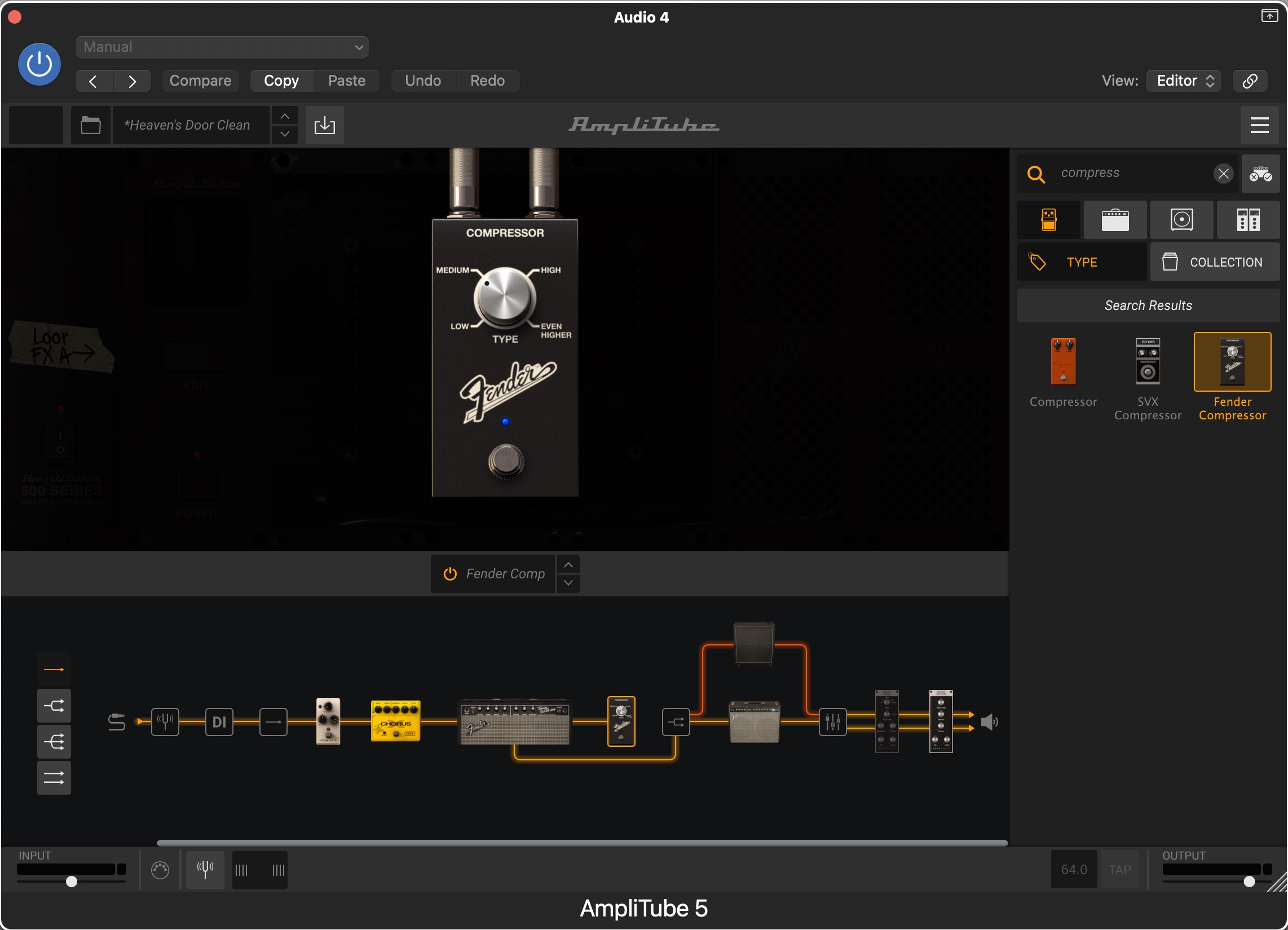Select the second rack unit in chain
The image size is (1288, 930).
941,721
